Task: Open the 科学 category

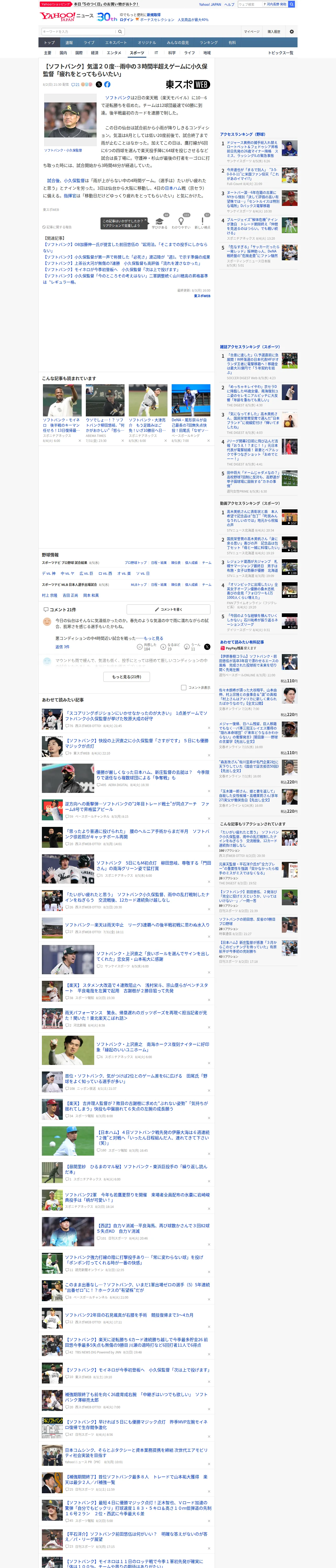Action: point(172,53)
